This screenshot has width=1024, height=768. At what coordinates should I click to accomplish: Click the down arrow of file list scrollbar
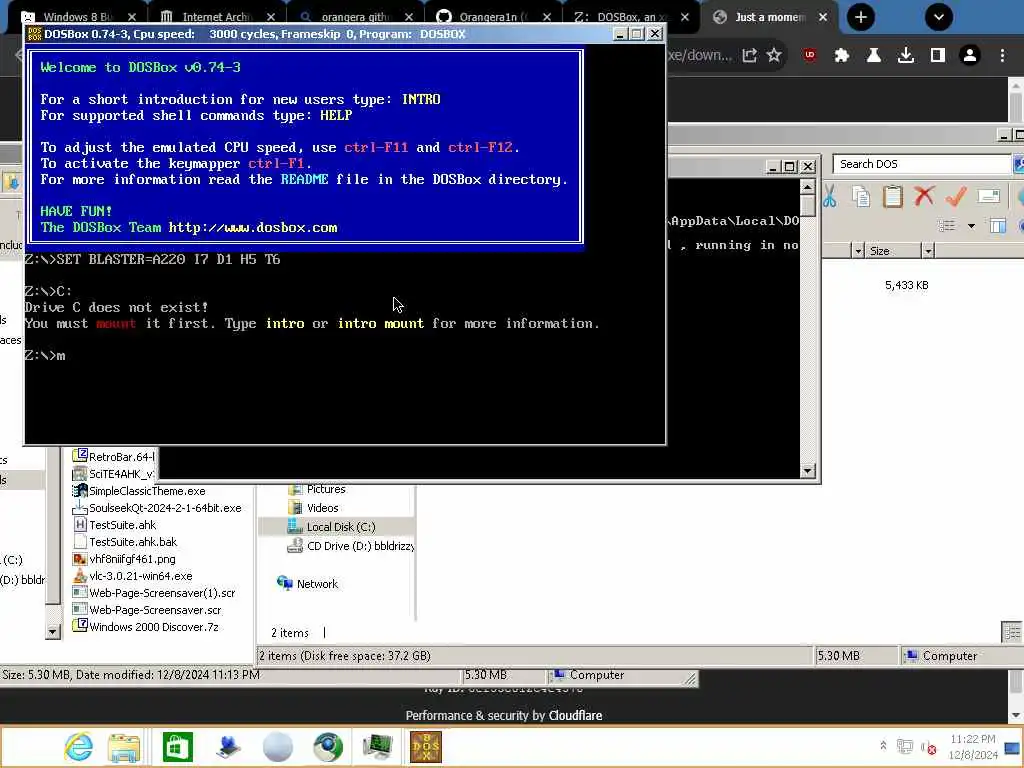52,632
